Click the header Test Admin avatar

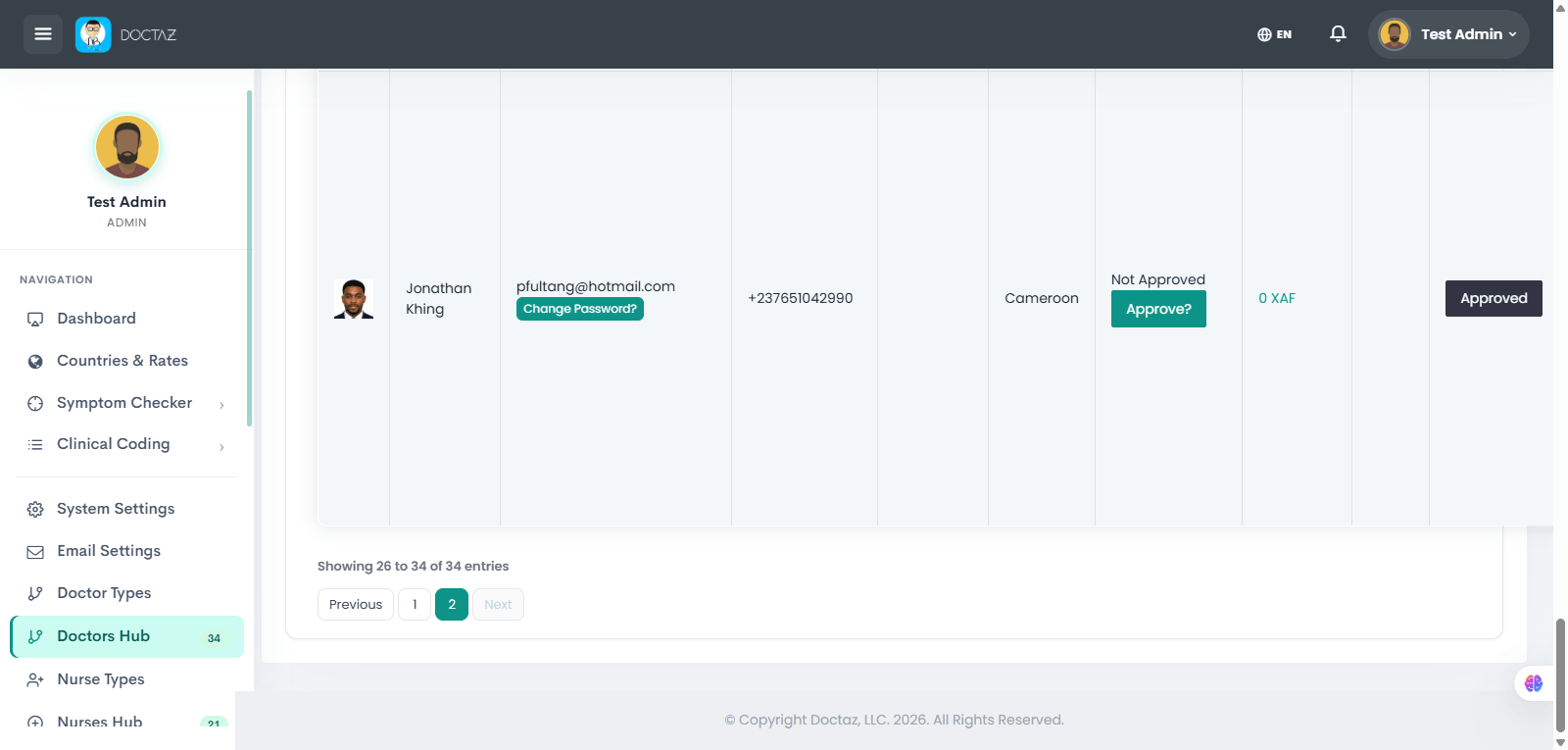(x=1394, y=34)
